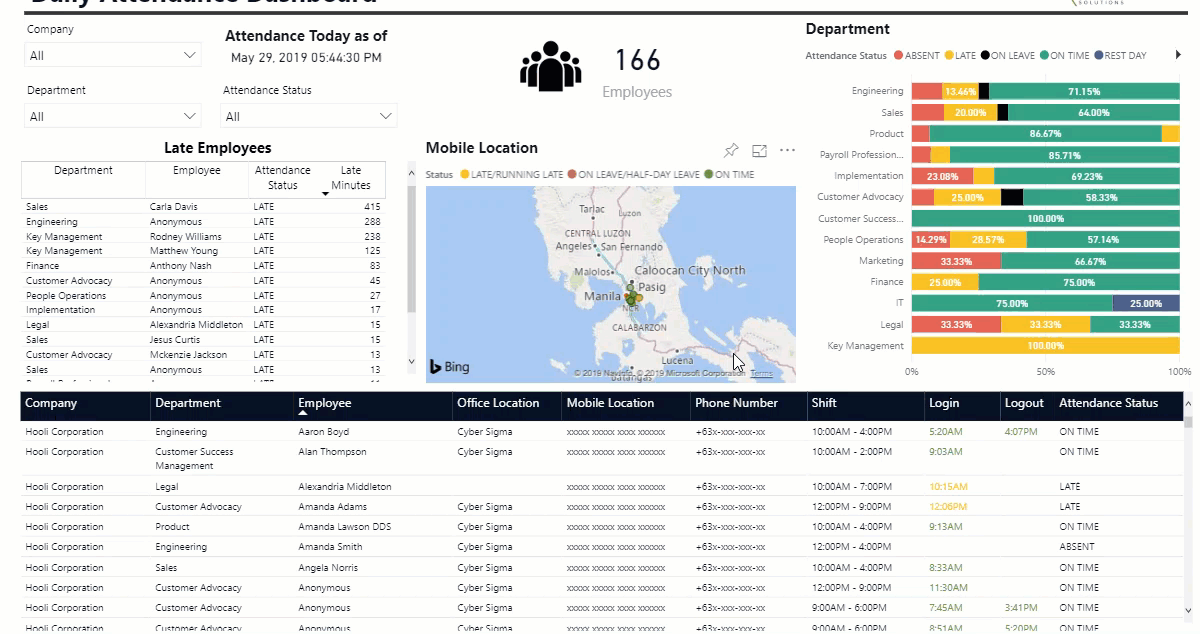Open the Attendance Status filter dropdown
The height and width of the screenshot is (634, 1200).
(x=309, y=117)
